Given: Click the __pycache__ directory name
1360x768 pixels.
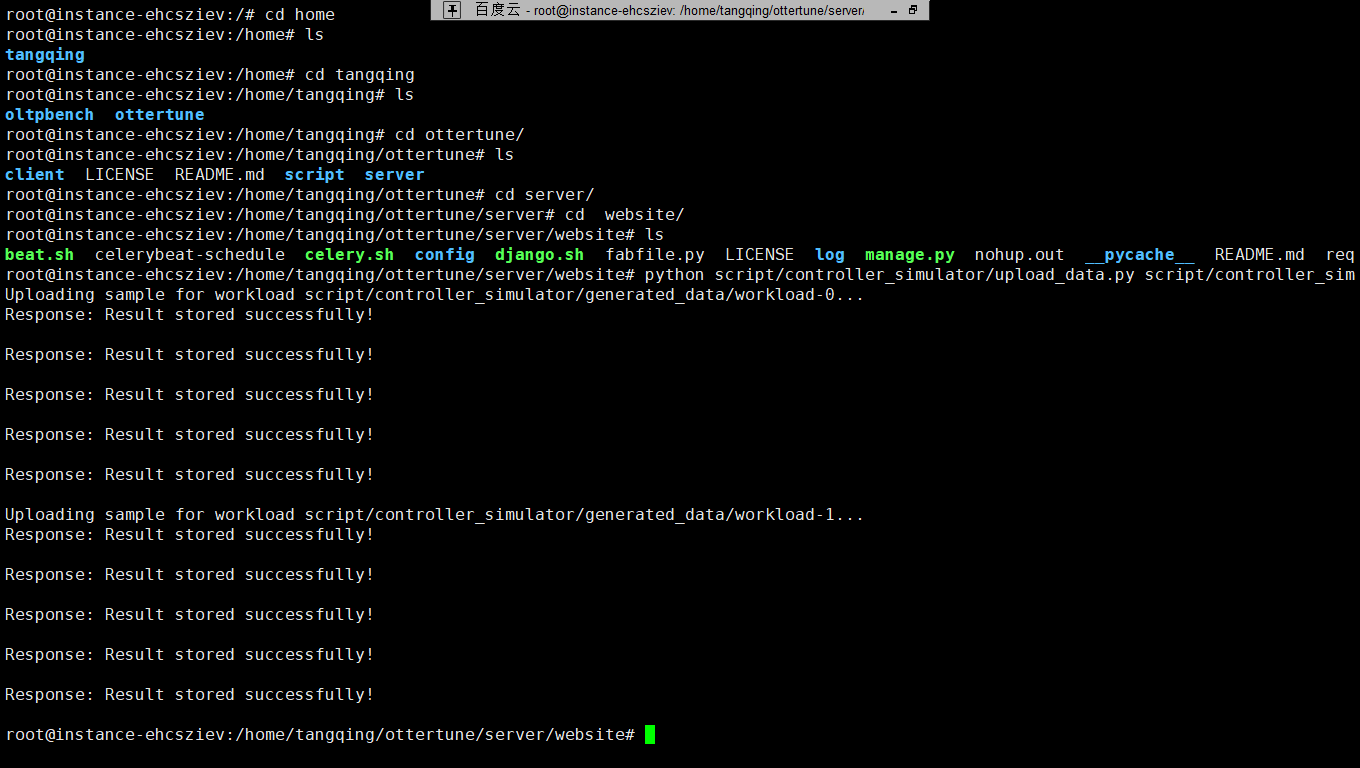Looking at the screenshot, I should [x=1139, y=254].
